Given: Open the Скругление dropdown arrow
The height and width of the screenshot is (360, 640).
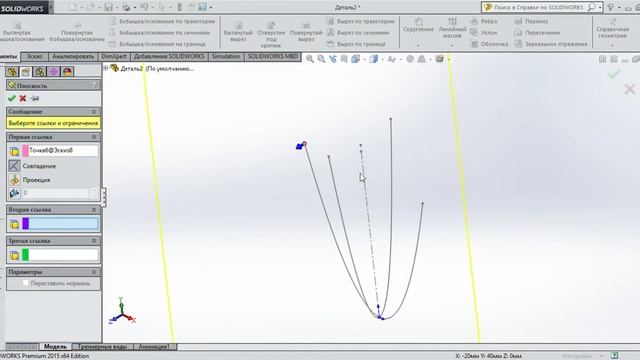Looking at the screenshot, I should pyautogui.click(x=418, y=46).
